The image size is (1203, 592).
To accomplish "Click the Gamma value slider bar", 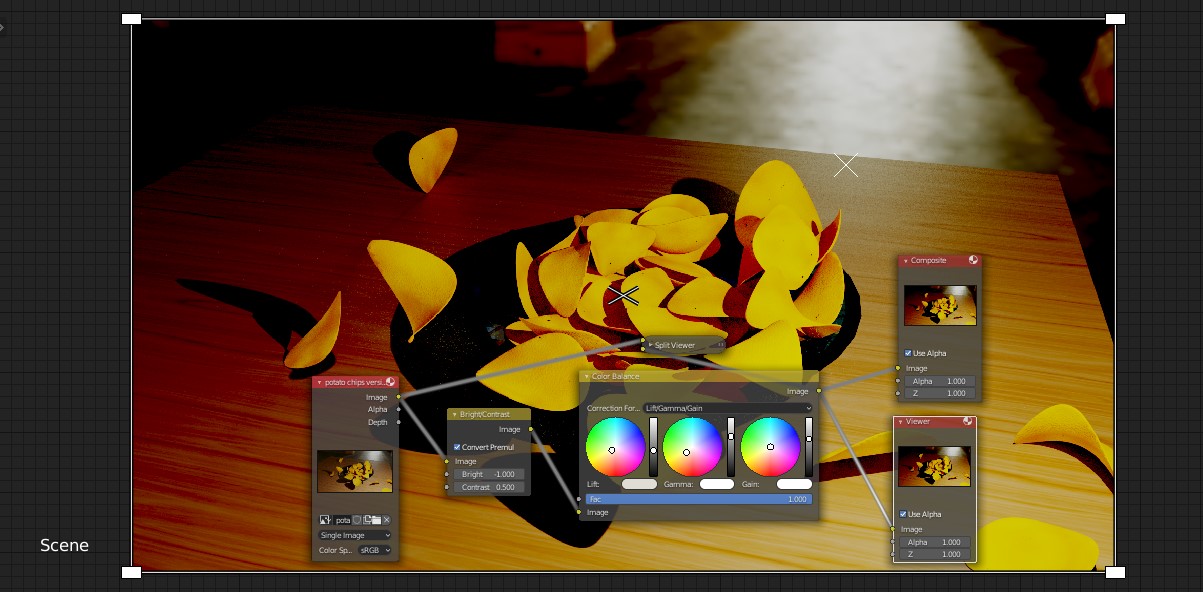I will [731, 446].
